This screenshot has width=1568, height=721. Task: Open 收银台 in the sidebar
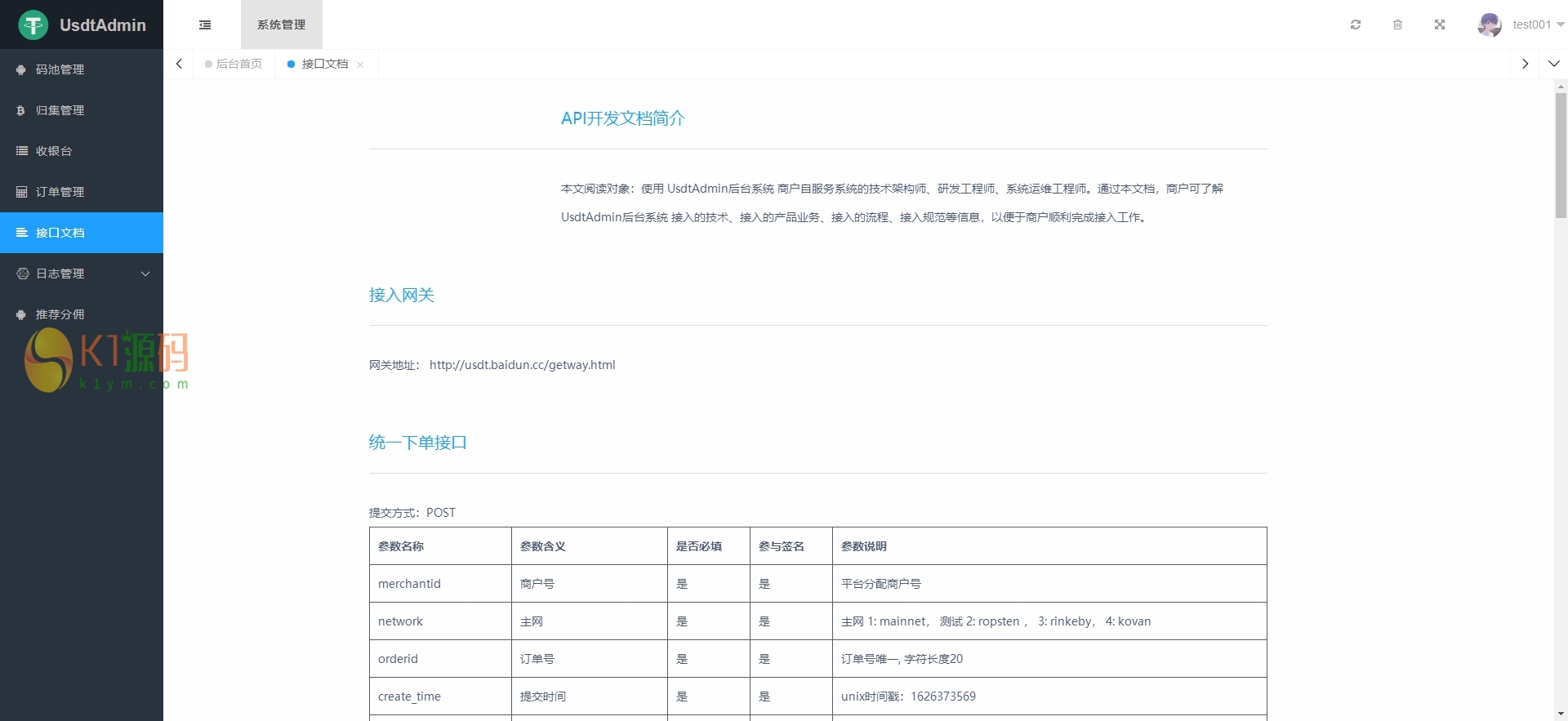[82, 151]
